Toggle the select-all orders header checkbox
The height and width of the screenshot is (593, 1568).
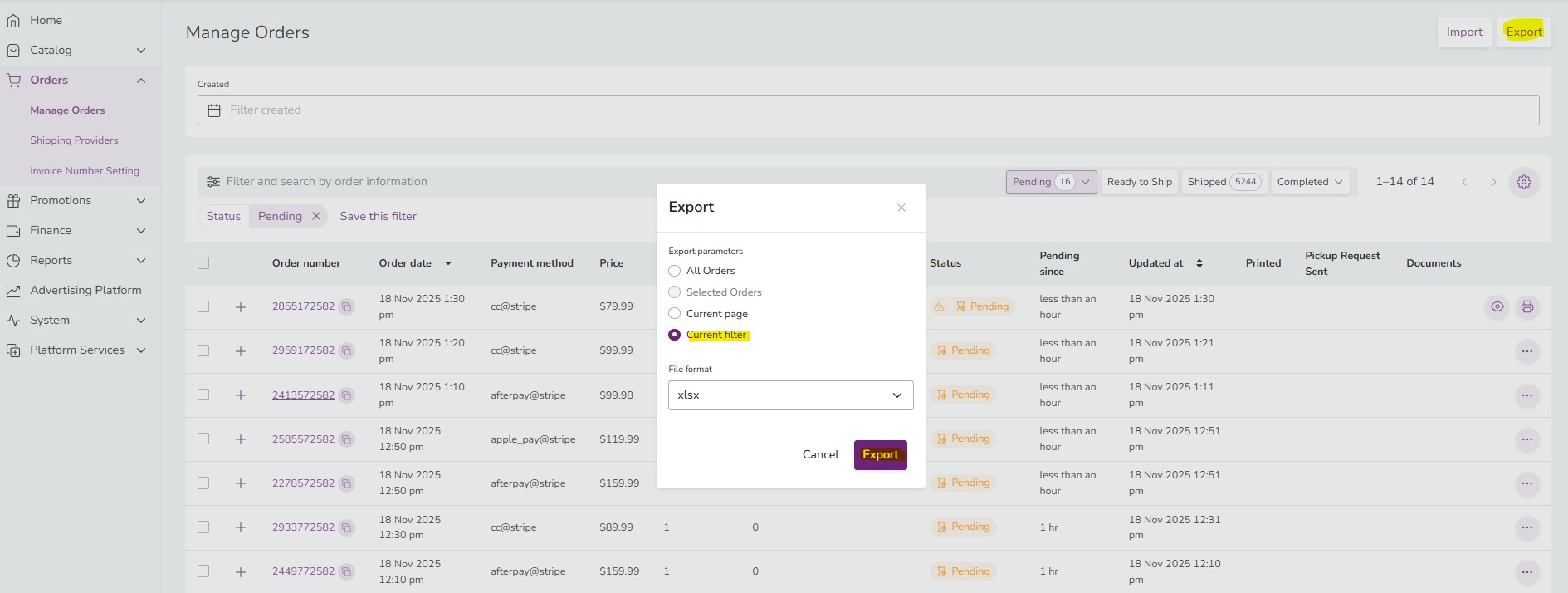coord(203,263)
